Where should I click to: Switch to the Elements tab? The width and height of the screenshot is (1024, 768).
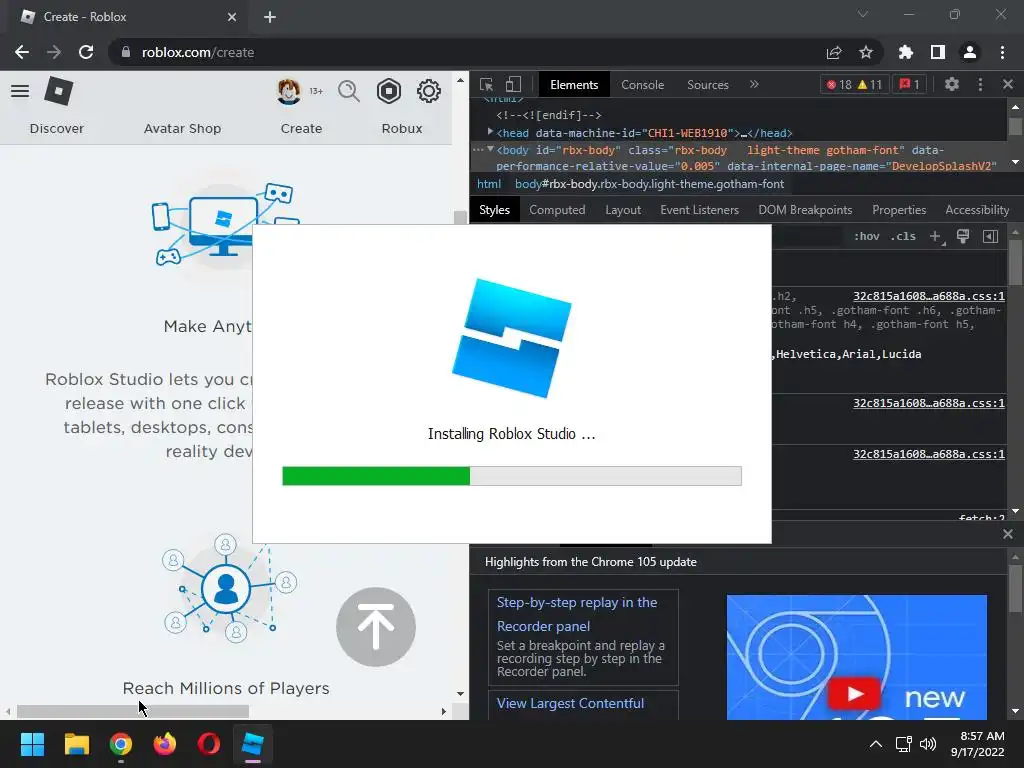pos(574,84)
